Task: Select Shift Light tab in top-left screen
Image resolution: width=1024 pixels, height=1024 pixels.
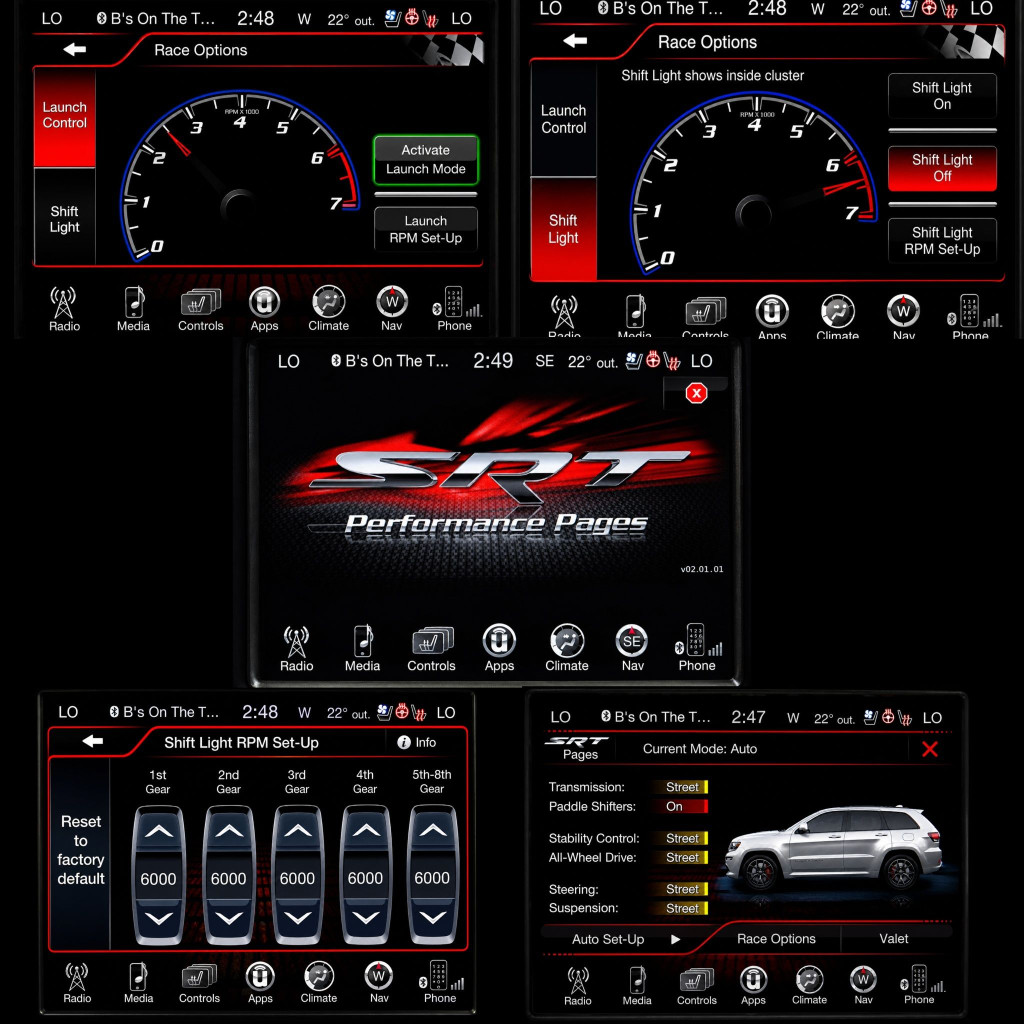Action: pos(65,219)
